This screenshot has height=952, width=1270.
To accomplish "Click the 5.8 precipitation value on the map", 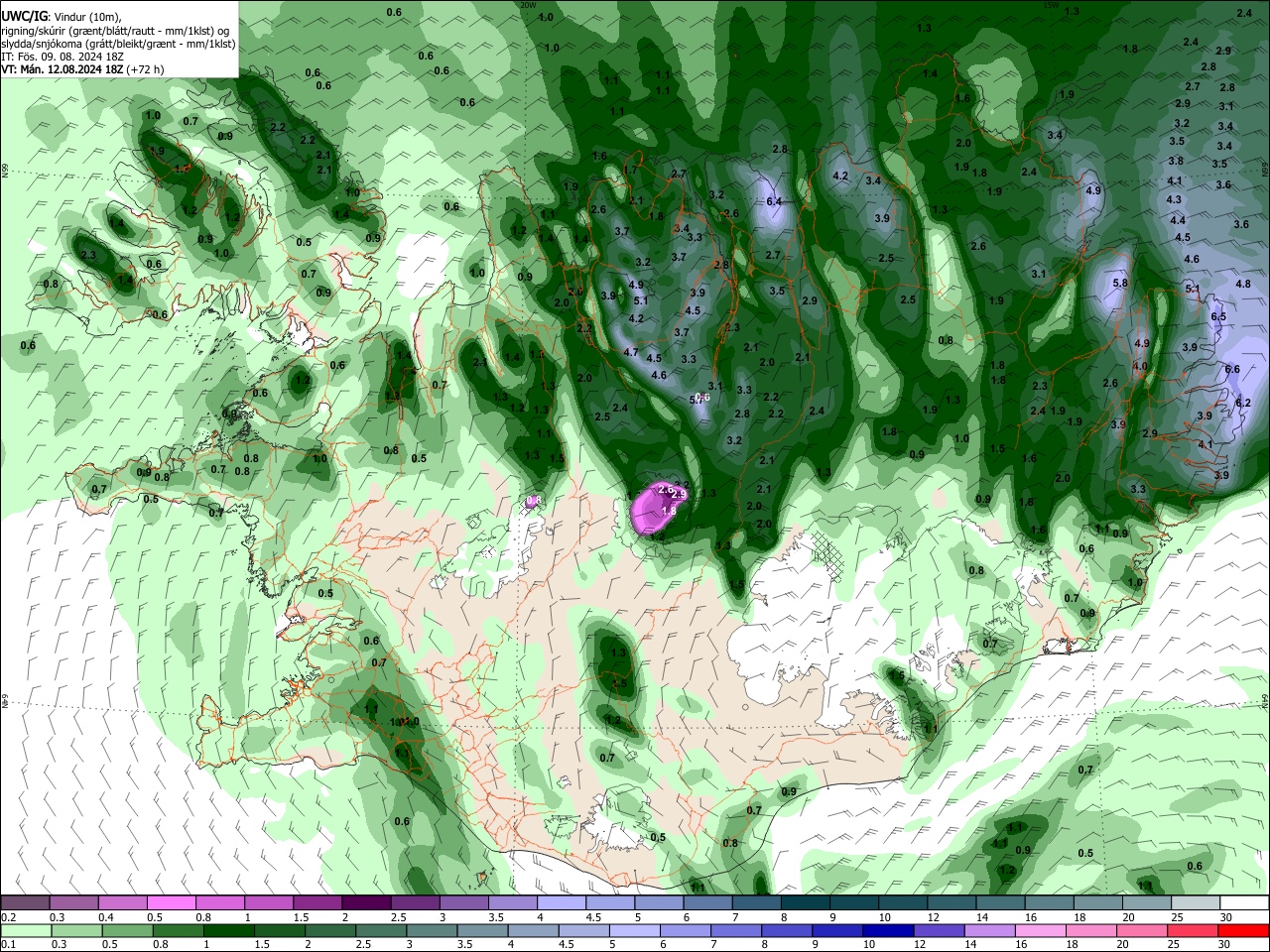I will 1120,283.
